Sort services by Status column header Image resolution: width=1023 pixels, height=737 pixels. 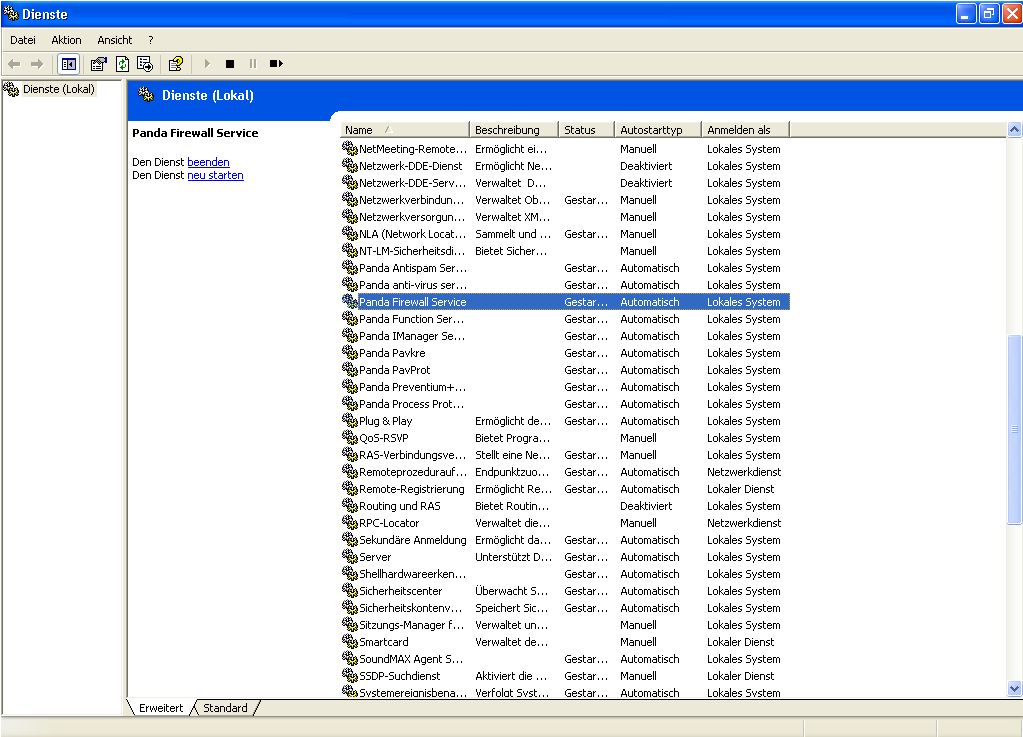pos(585,130)
